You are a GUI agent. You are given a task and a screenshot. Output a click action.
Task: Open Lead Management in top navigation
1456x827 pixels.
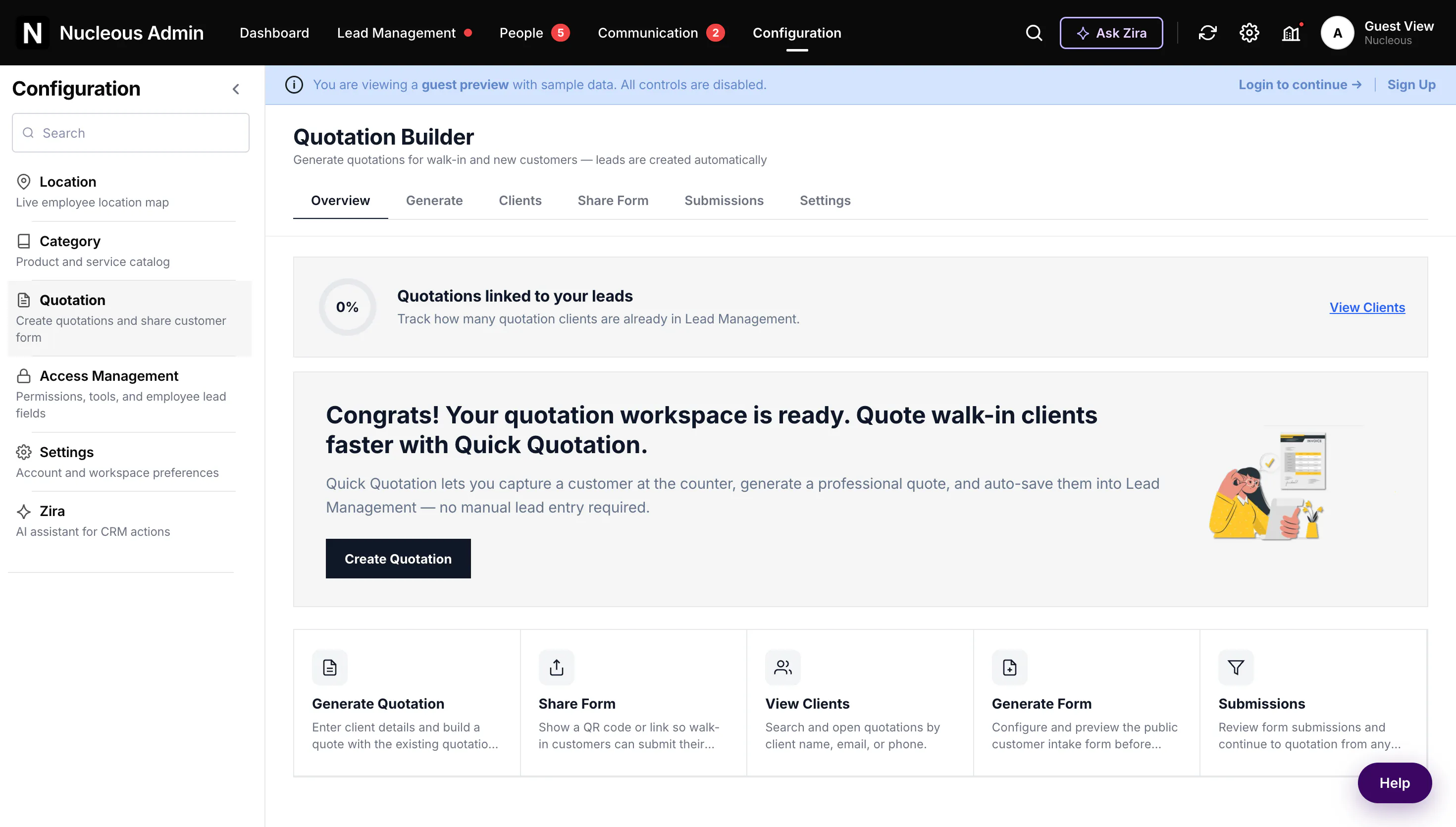point(396,33)
